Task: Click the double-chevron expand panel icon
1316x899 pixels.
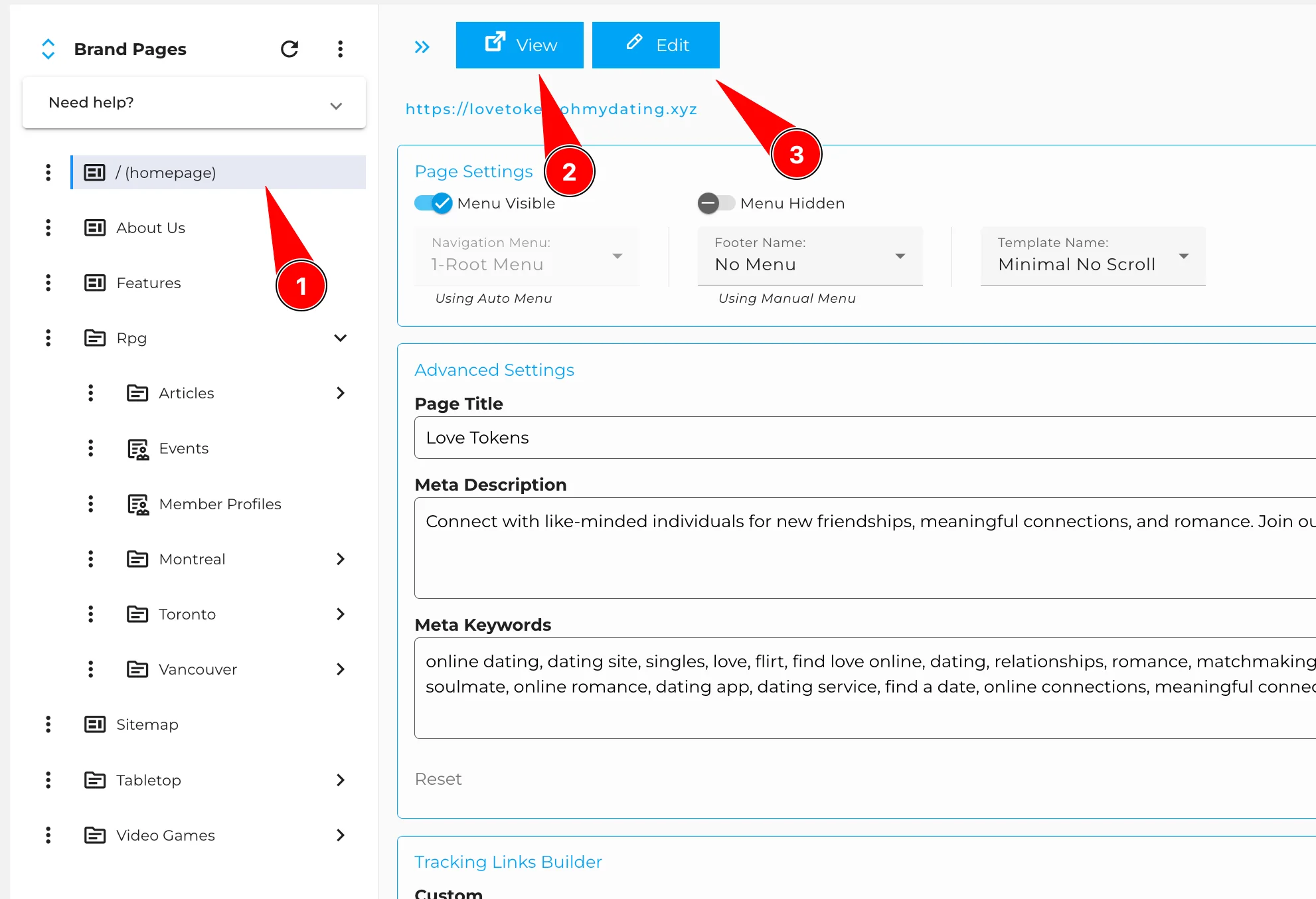Action: pyautogui.click(x=422, y=47)
